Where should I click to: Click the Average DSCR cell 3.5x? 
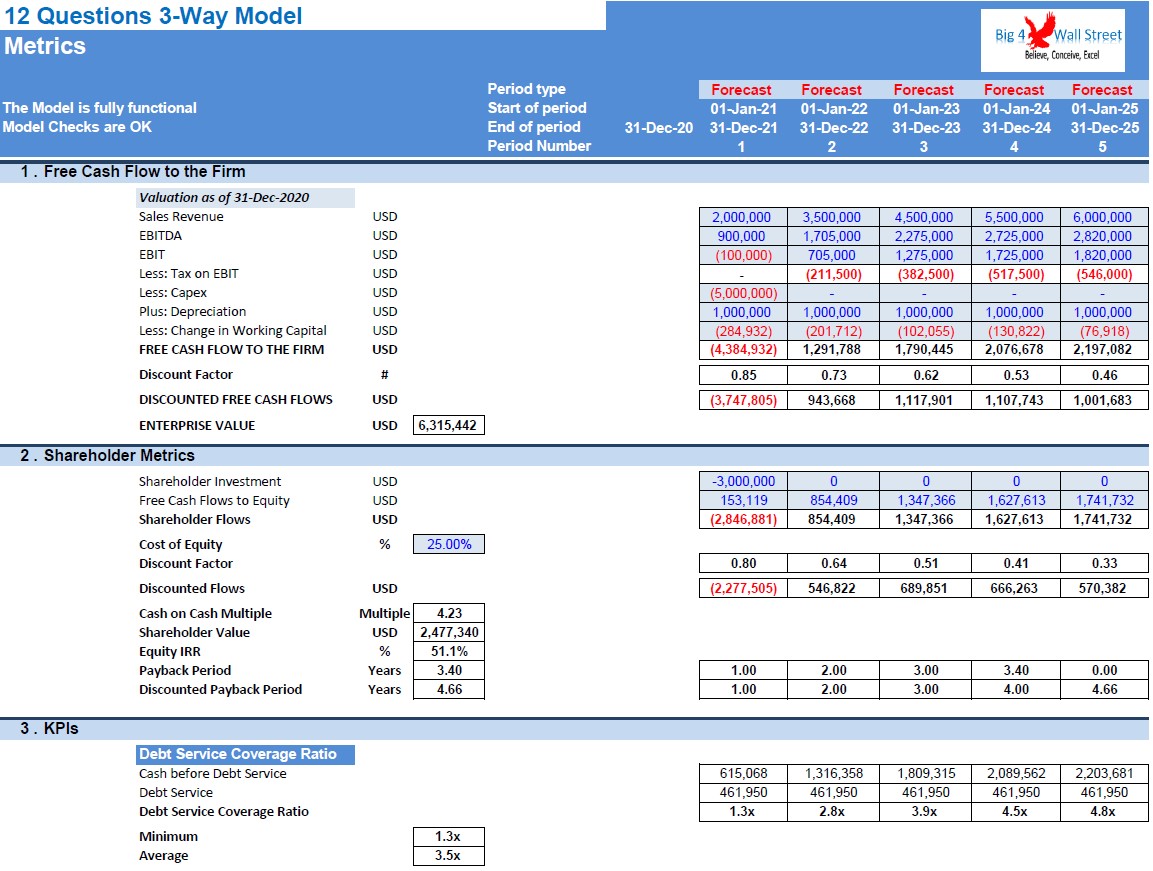tap(449, 856)
